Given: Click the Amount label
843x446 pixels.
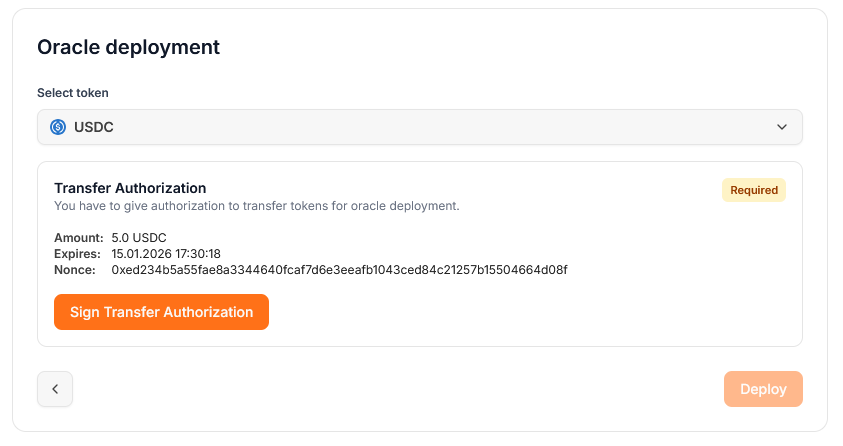Looking at the screenshot, I should coord(78,238).
